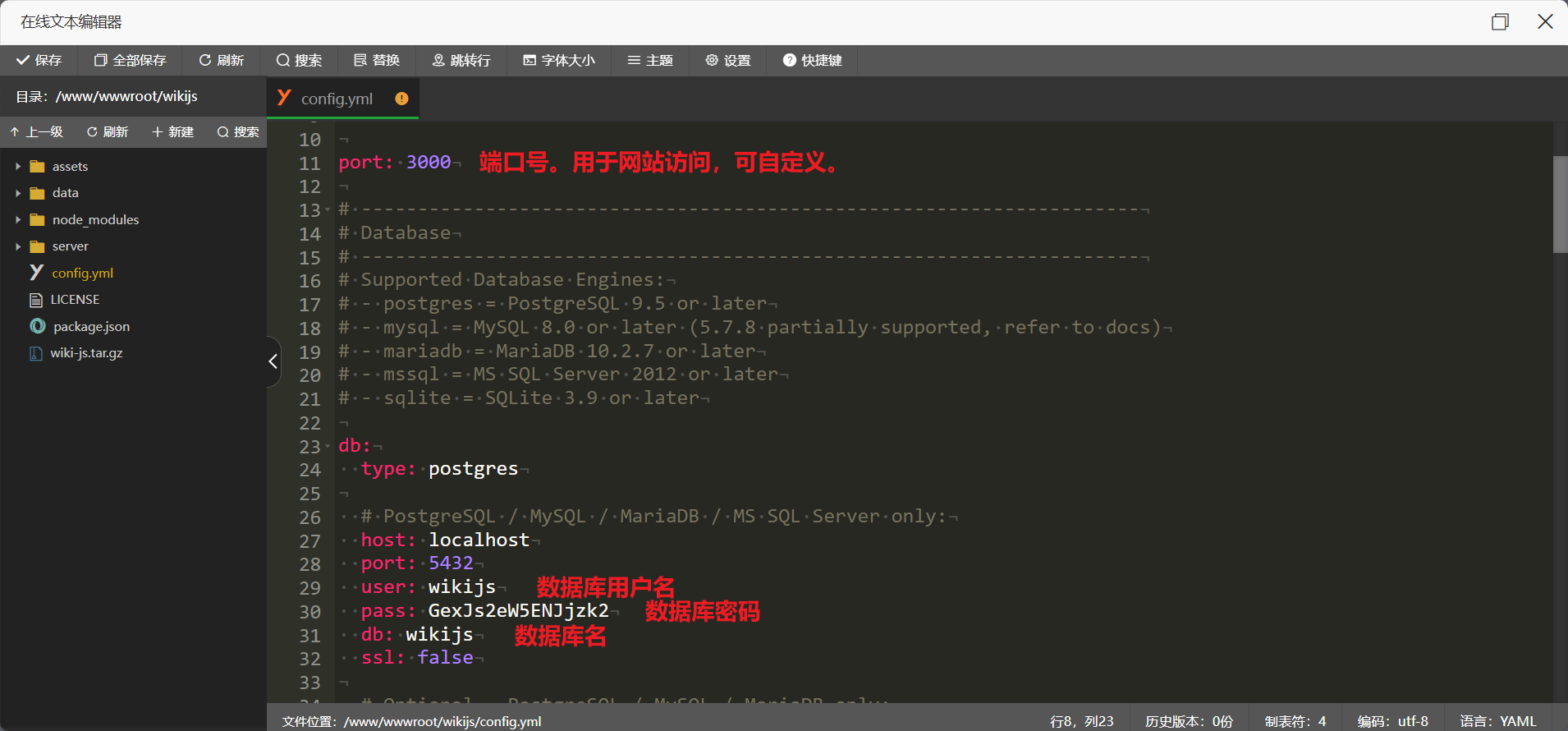Screen dimensions: 1568x731
Task: Click the YAML icon beside config.yml in tree
Action: pos(36,273)
